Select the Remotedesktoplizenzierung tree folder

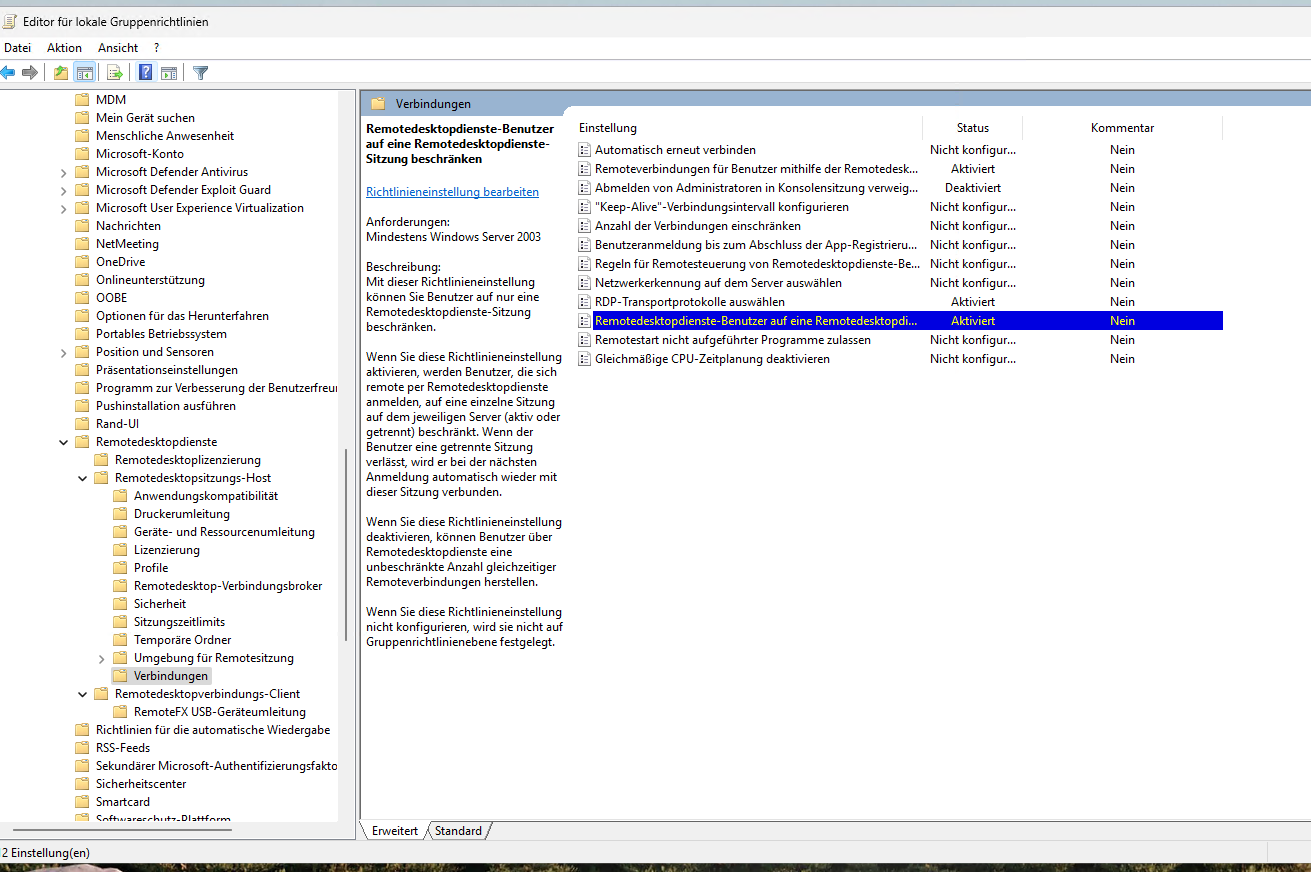[x=188, y=460]
